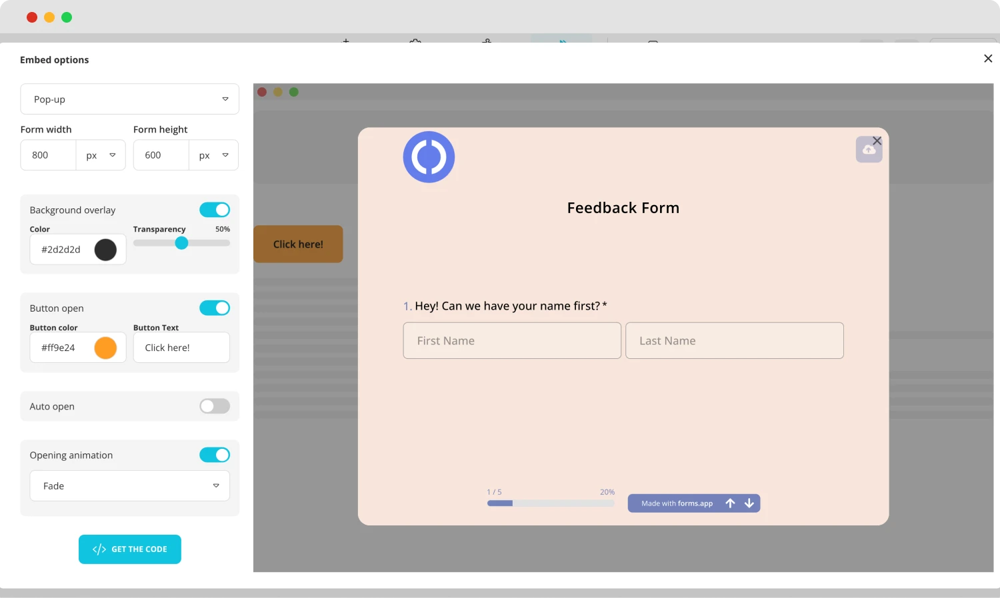Screen dimensions: 1000x598
Task: Close the Embed options dialog
Action: 988,59
